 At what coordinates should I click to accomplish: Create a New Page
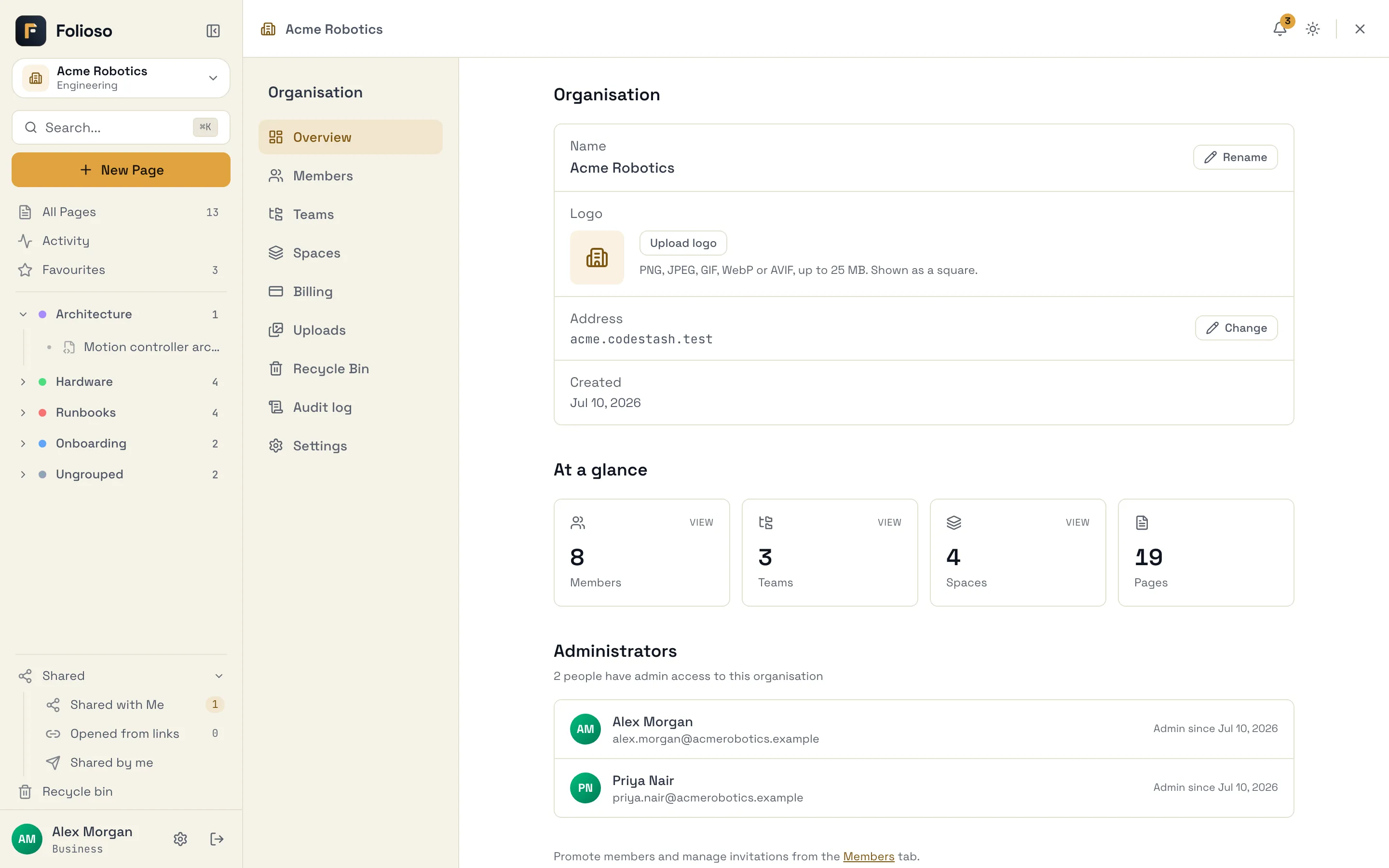121,170
